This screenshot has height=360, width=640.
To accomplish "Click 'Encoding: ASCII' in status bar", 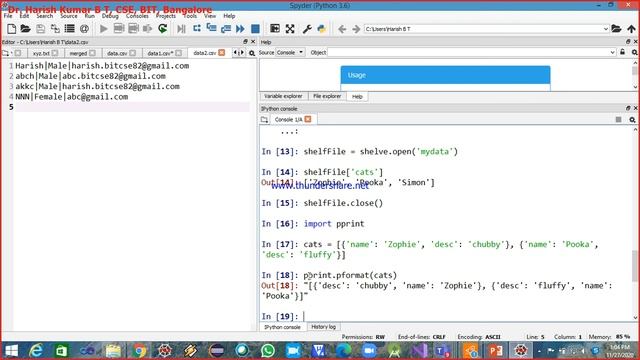I will (x=479, y=337).
